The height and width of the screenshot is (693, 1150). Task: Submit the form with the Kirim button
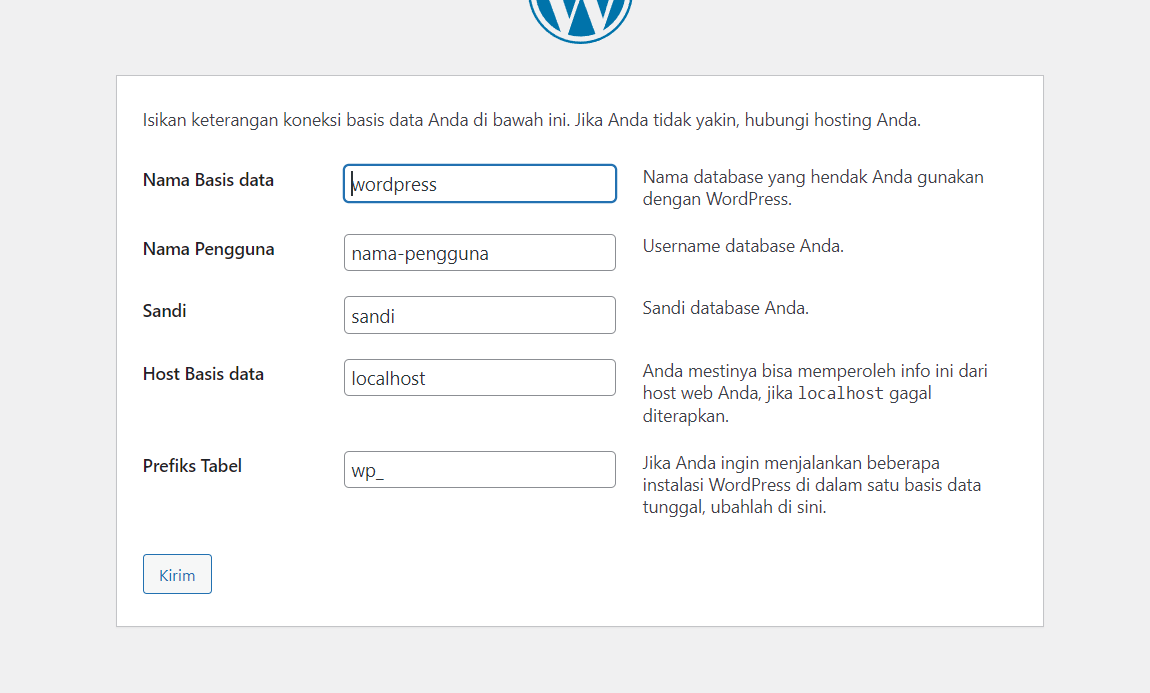[177, 574]
